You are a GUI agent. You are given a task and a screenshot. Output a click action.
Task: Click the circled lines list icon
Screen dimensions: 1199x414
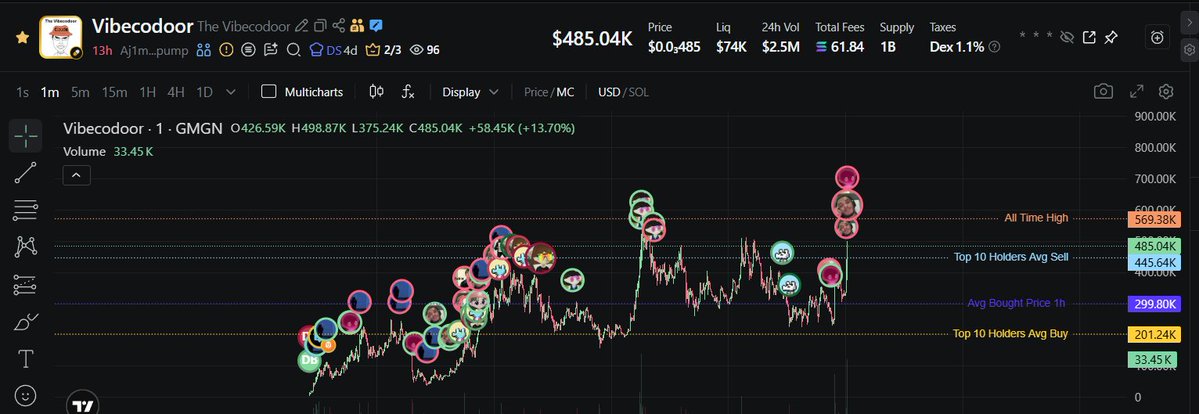point(249,50)
